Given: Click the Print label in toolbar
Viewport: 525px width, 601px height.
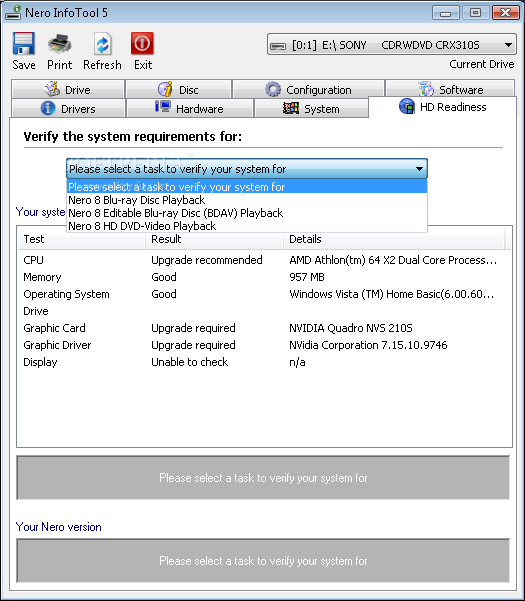Looking at the screenshot, I should 59,65.
